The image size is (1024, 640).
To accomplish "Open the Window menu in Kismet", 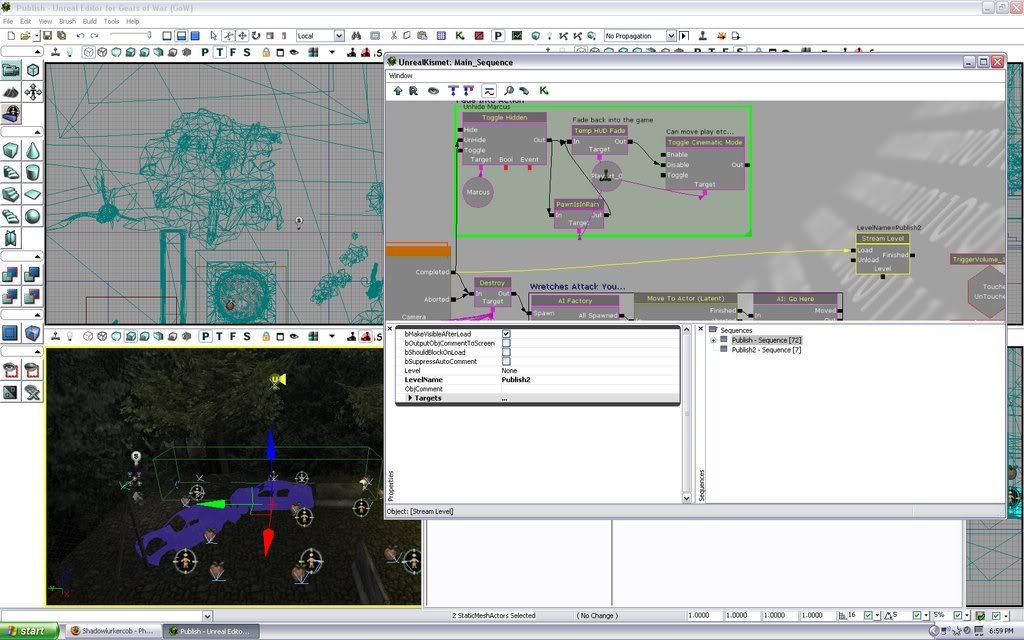I will tap(400, 76).
